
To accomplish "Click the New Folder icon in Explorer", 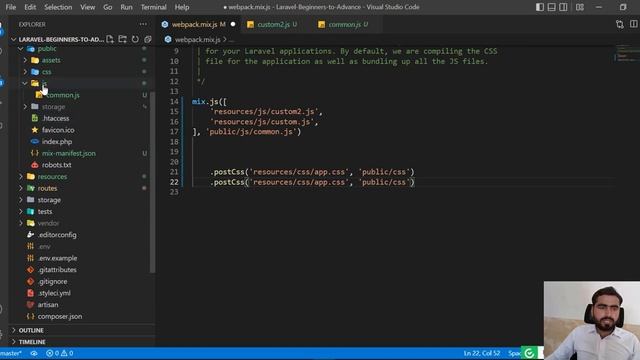I will pos(122,39).
